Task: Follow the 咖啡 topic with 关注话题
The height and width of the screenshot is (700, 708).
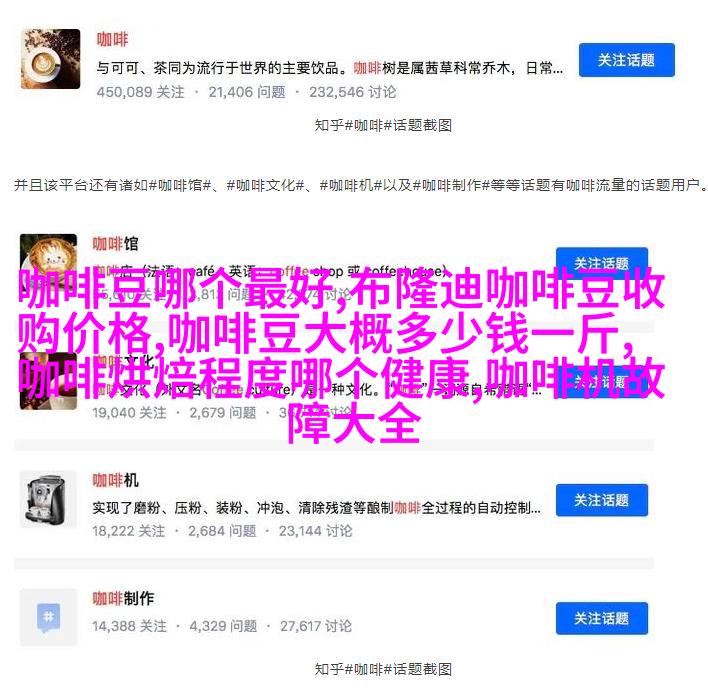Action: click(627, 60)
